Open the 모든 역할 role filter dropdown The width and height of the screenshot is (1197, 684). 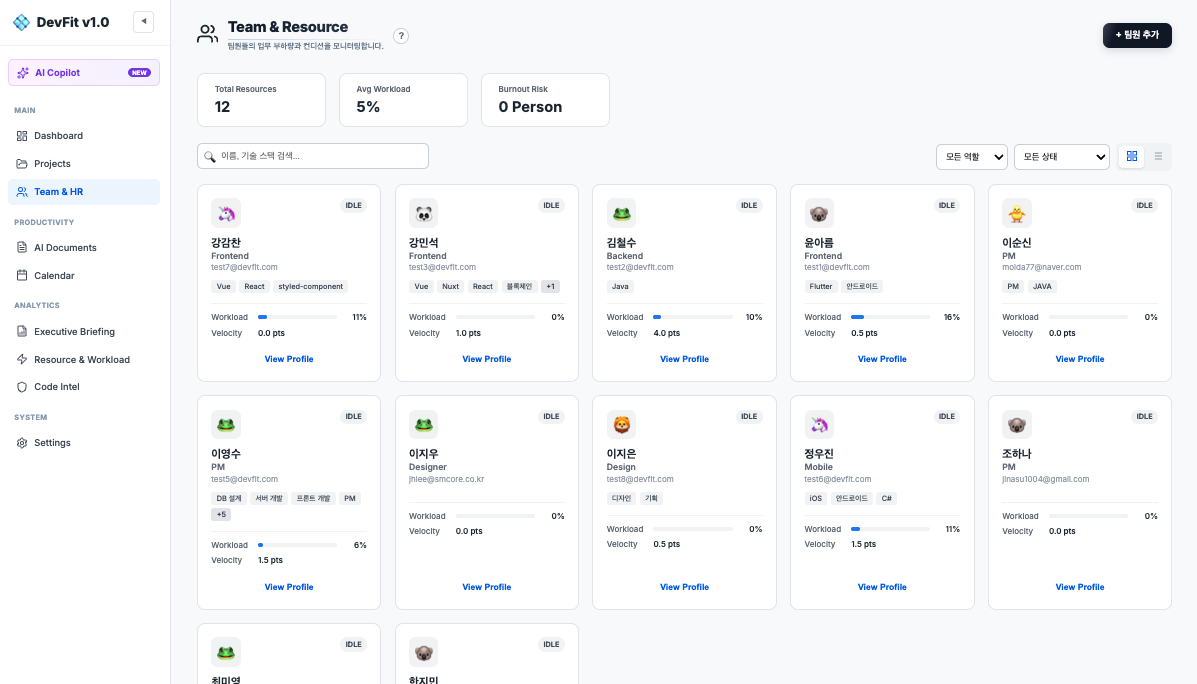[x=971, y=156]
